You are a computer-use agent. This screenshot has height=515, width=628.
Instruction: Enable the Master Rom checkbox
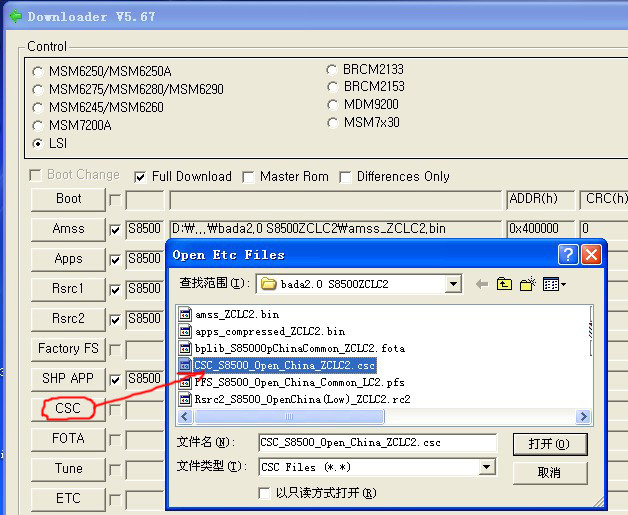pyautogui.click(x=248, y=177)
